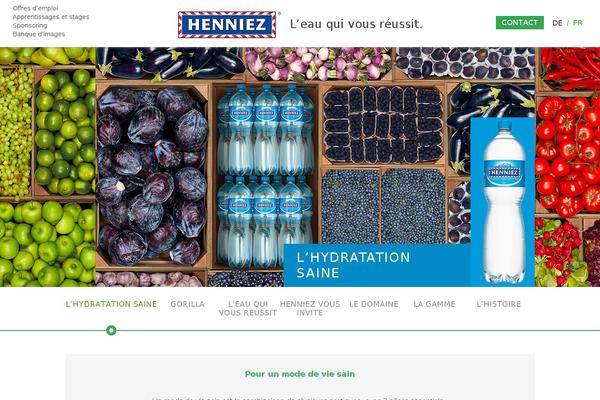This screenshot has width=600, height=400.
Task: Open La gamme section
Action: pyautogui.click(x=434, y=304)
